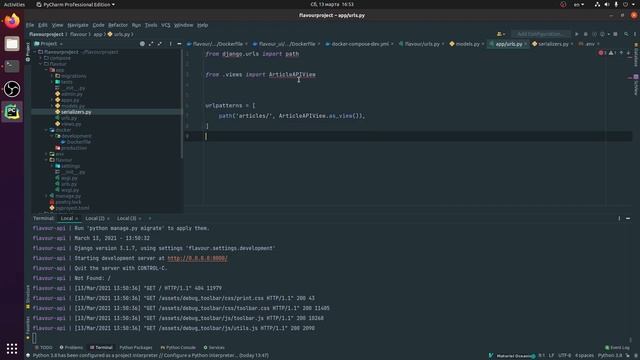Click the UTF-8 encoding status bar entry
The height and width of the screenshot is (360, 640).
(564, 356)
